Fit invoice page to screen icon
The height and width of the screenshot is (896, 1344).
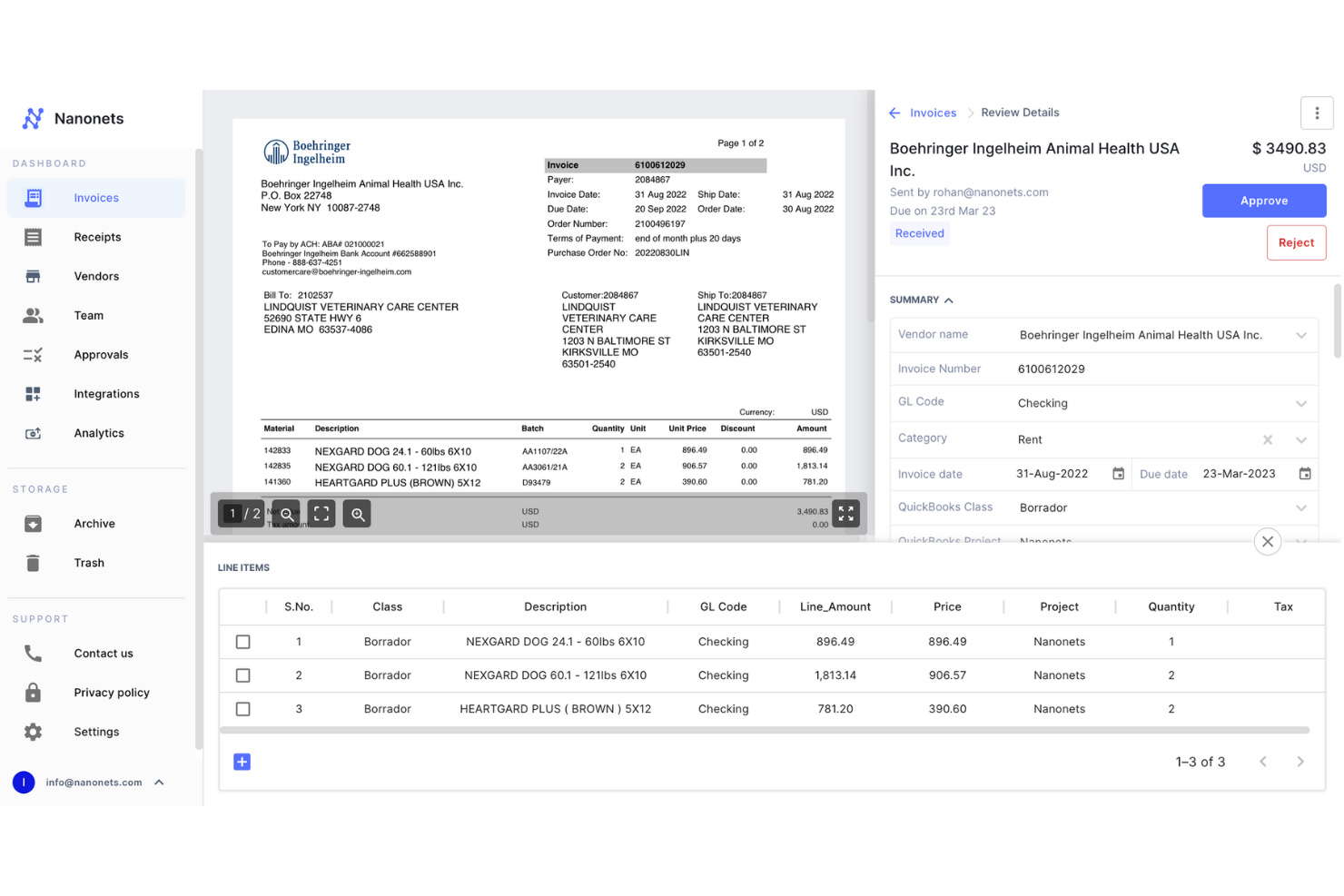321,515
